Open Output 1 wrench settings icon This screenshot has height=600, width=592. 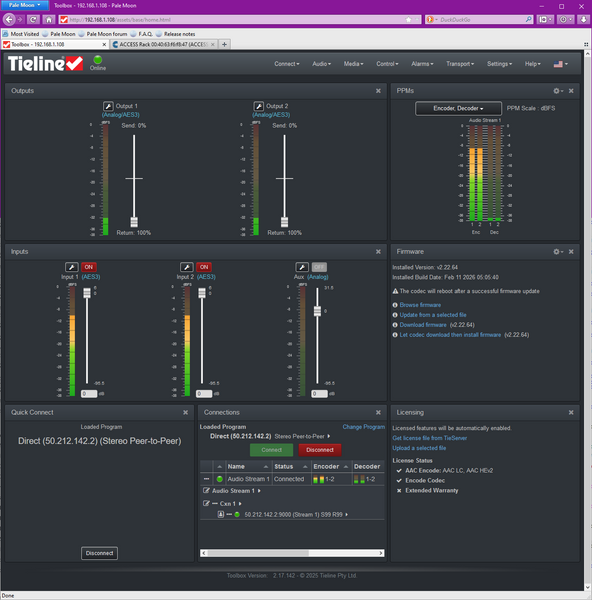108,106
